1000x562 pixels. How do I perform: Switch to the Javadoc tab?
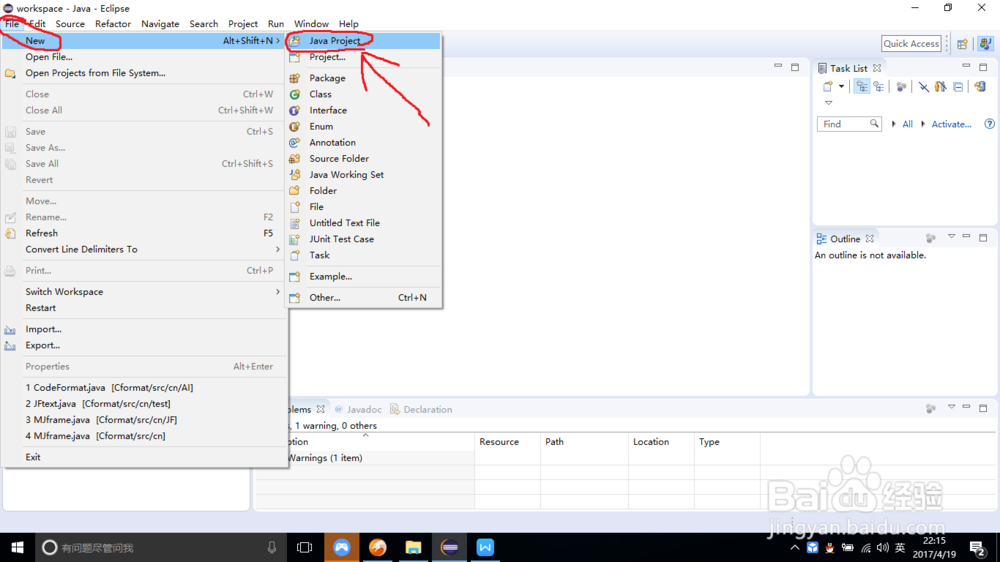click(x=358, y=410)
